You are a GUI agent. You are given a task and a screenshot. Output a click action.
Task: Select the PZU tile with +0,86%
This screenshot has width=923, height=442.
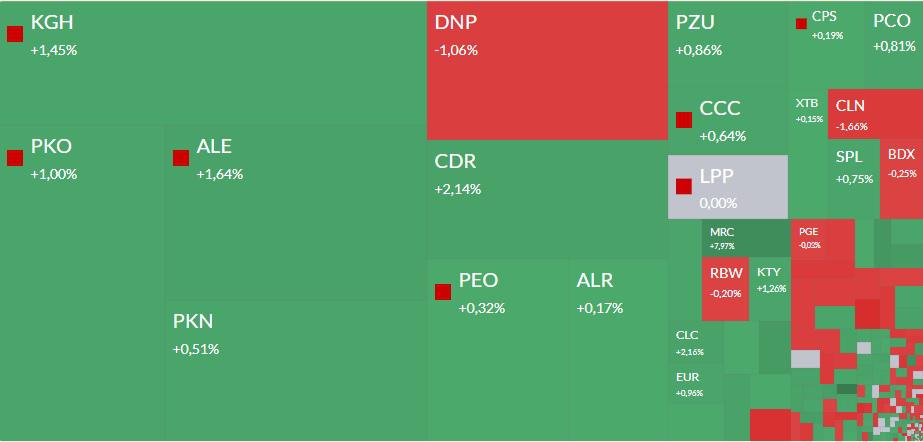(x=728, y=50)
